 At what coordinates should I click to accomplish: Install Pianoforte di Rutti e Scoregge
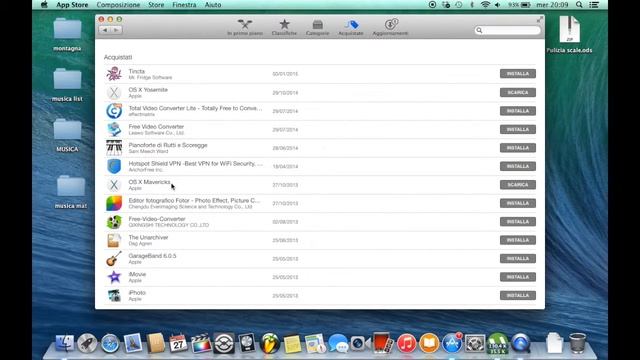pyautogui.click(x=518, y=148)
